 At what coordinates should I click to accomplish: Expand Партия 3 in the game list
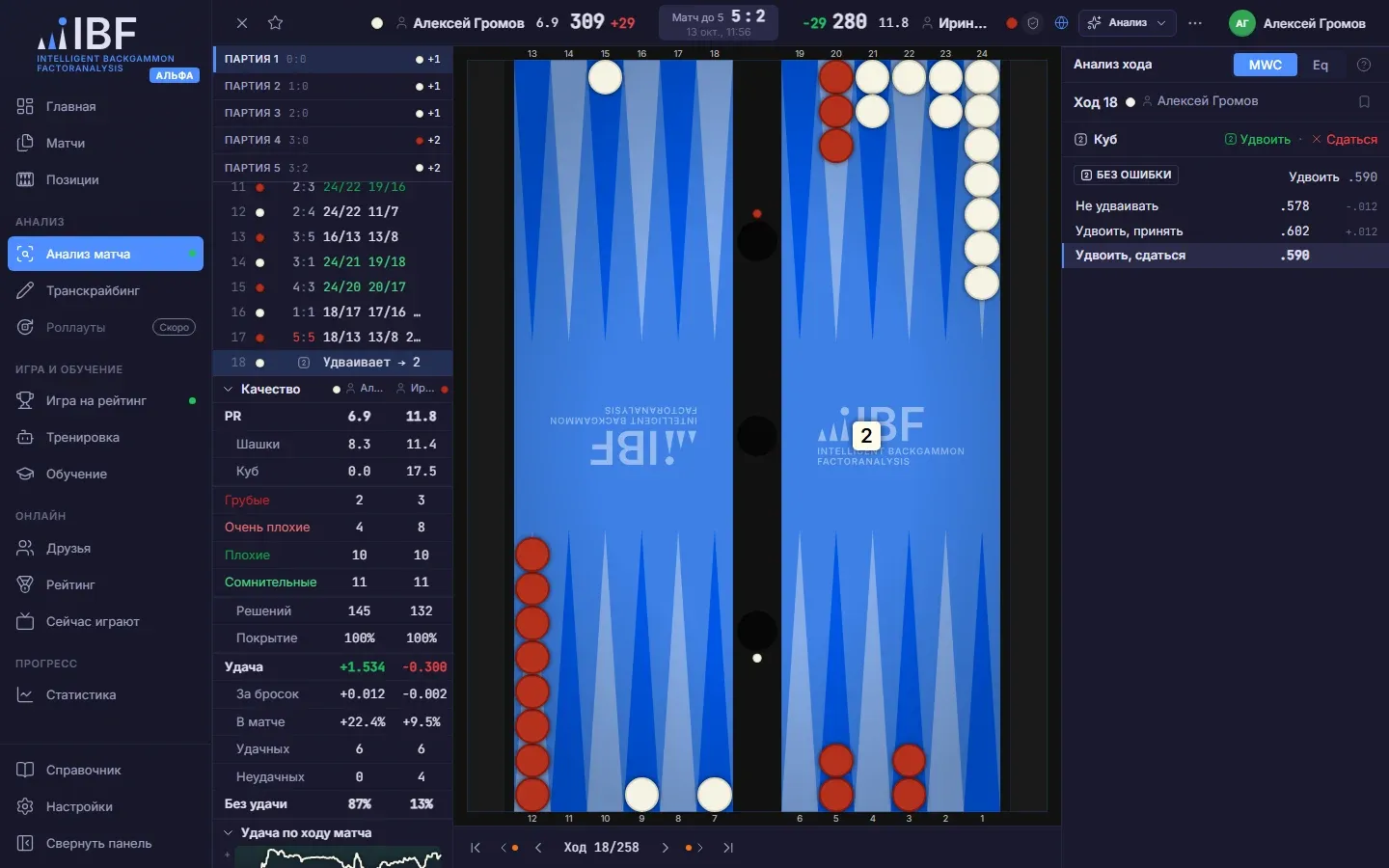pyautogui.click(x=333, y=113)
